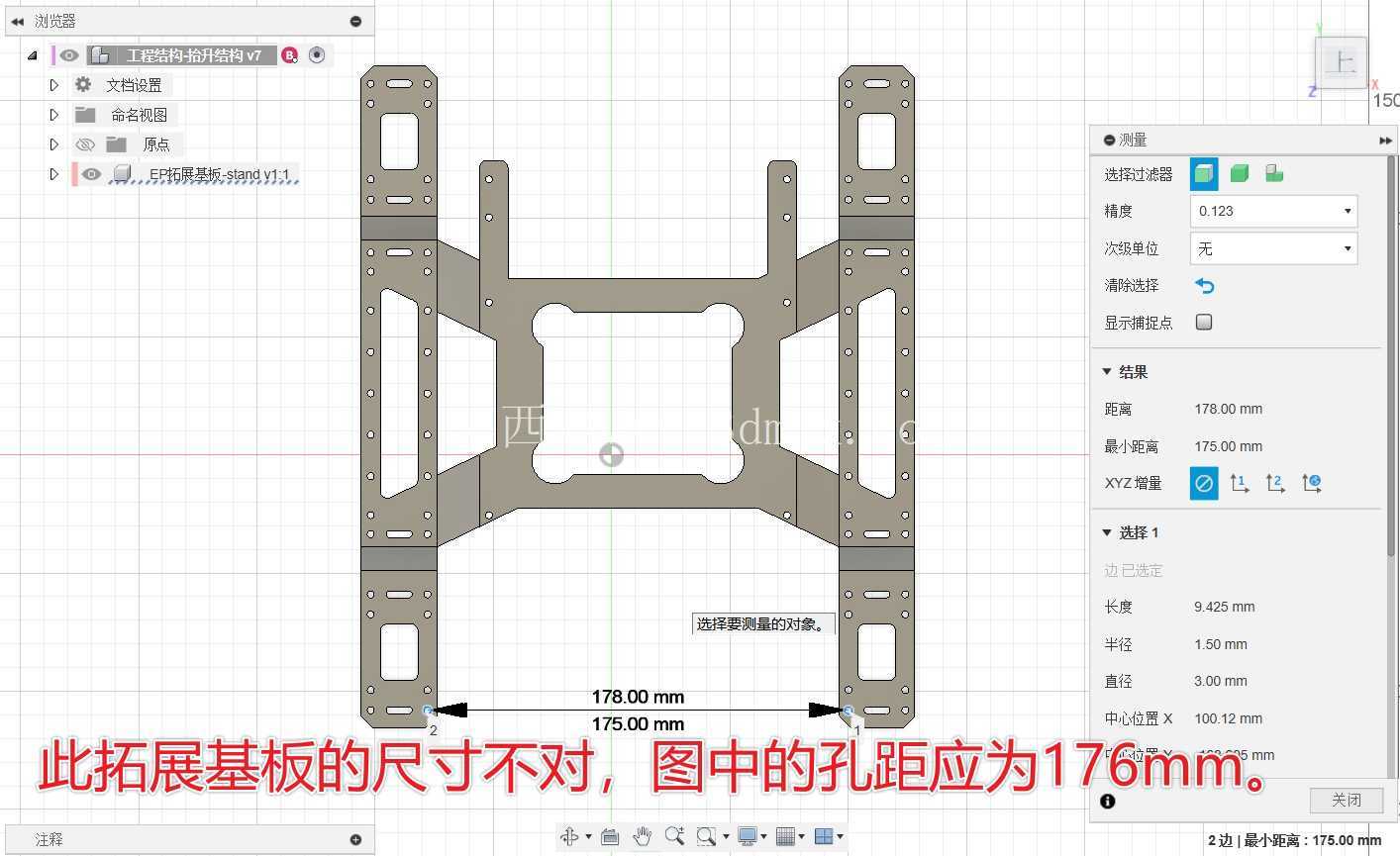The height and width of the screenshot is (856, 1400).
Task: Pick the solid body selection filter
Action: pos(1239,174)
